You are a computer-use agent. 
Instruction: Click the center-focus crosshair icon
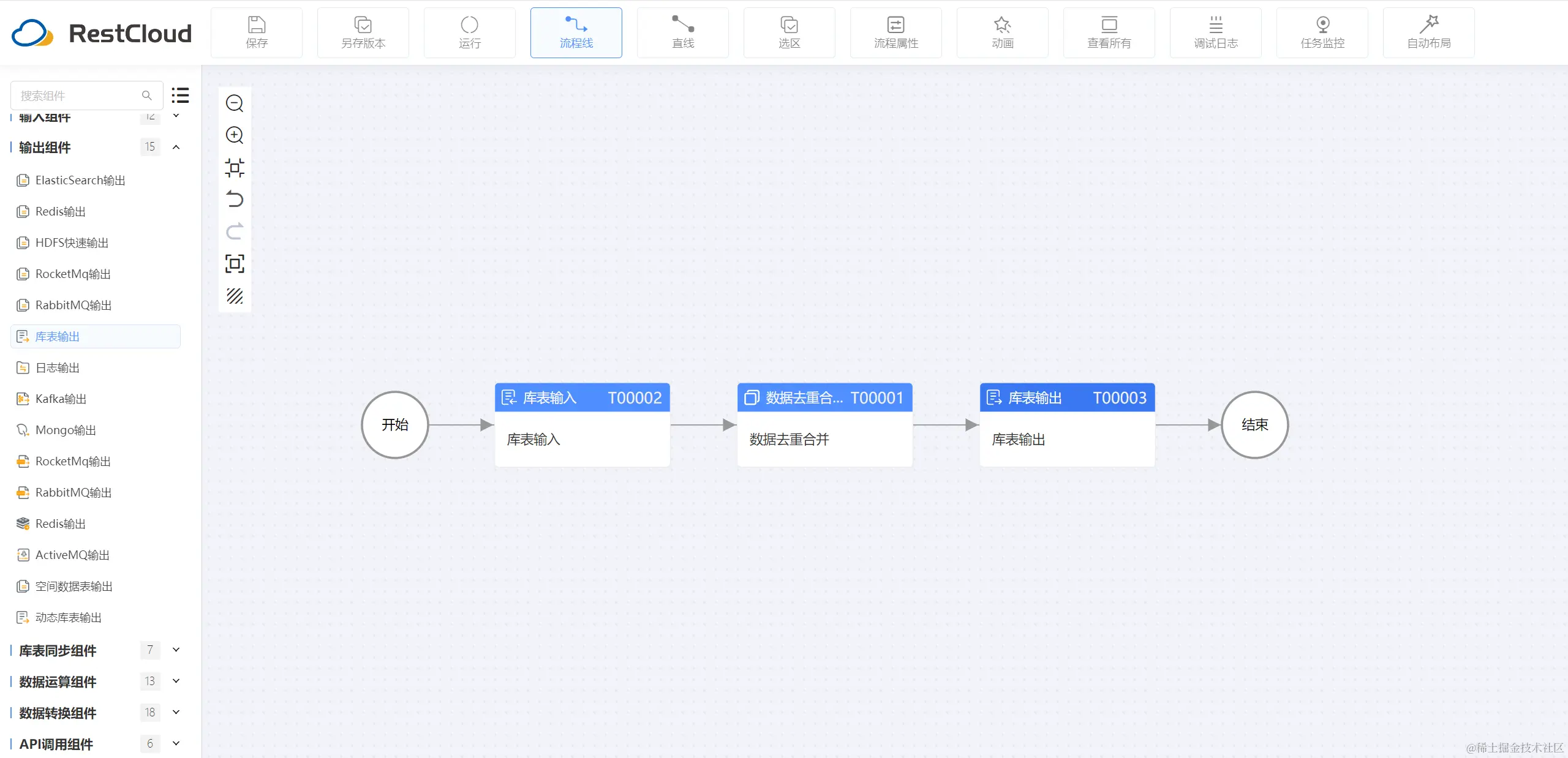(235, 168)
